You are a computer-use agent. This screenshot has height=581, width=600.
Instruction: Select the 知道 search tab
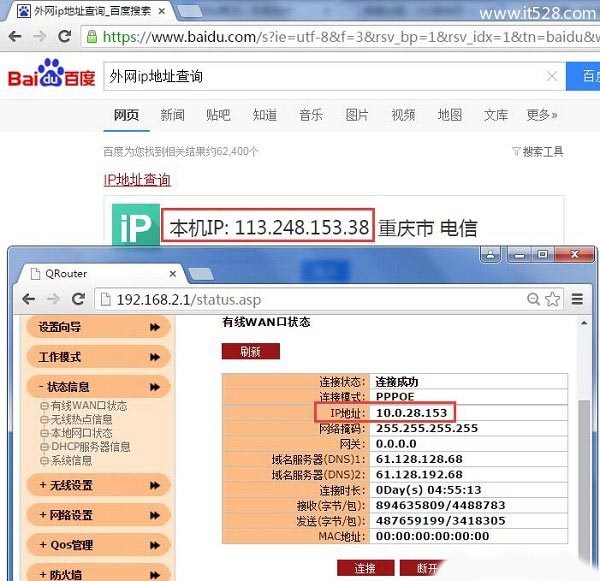[264, 115]
